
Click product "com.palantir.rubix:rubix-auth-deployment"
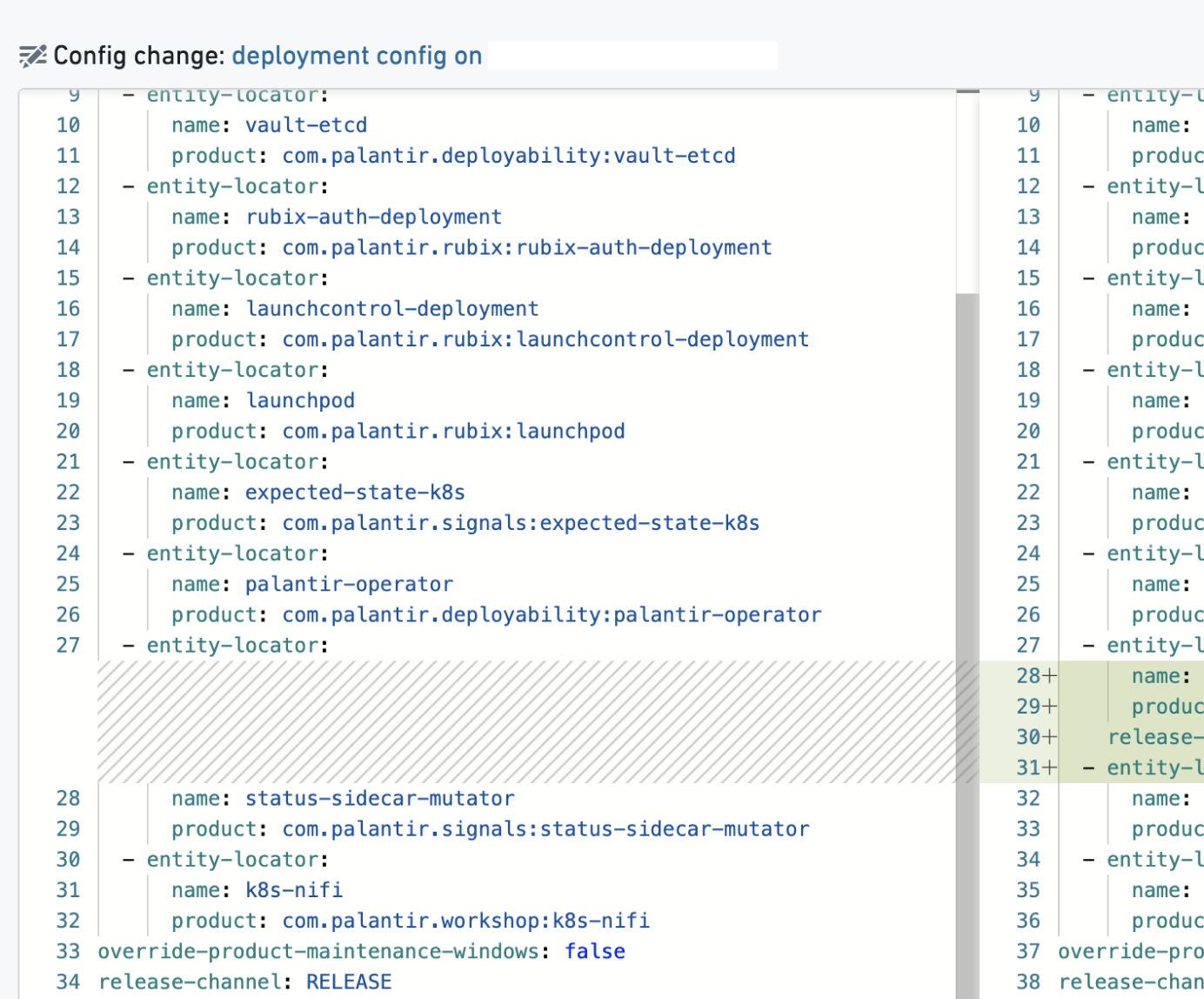[x=527, y=248]
